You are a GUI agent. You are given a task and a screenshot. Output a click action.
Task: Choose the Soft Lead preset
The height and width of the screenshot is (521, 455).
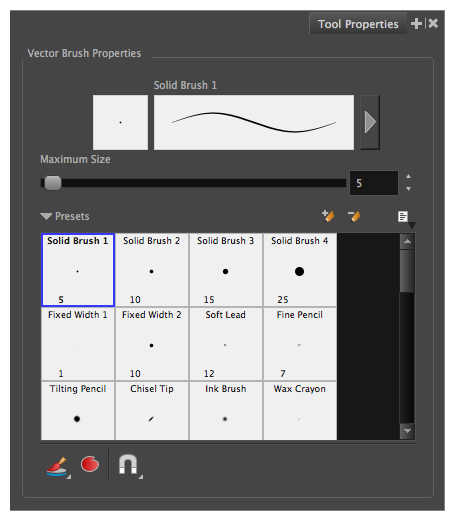tap(226, 344)
